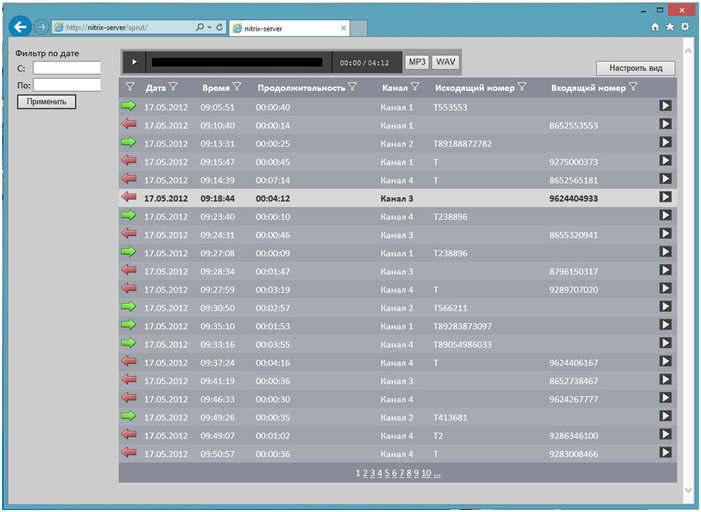The image size is (701, 512).
Task: Play the 09:46:33 recording
Action: click(665, 398)
